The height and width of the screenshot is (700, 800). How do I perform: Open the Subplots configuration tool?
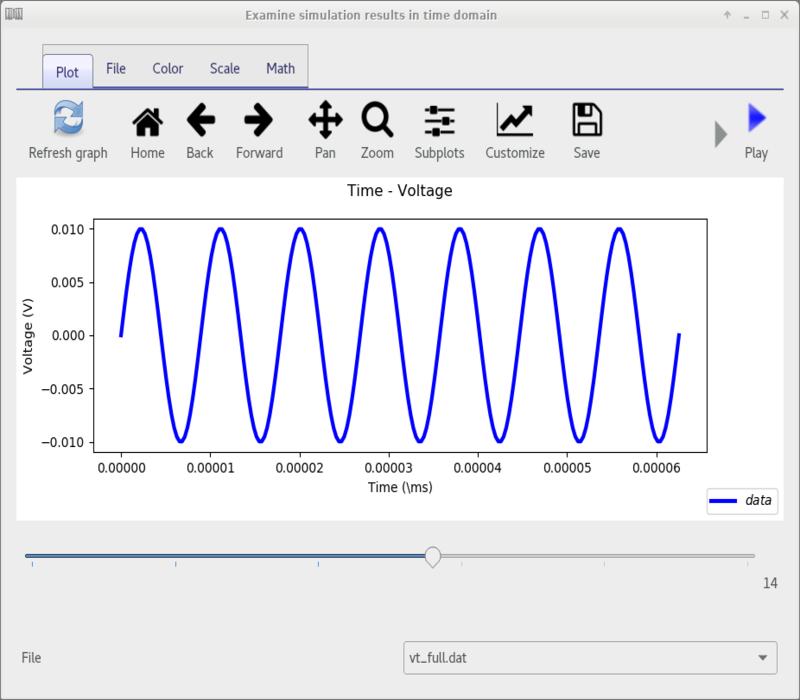pyautogui.click(x=439, y=121)
